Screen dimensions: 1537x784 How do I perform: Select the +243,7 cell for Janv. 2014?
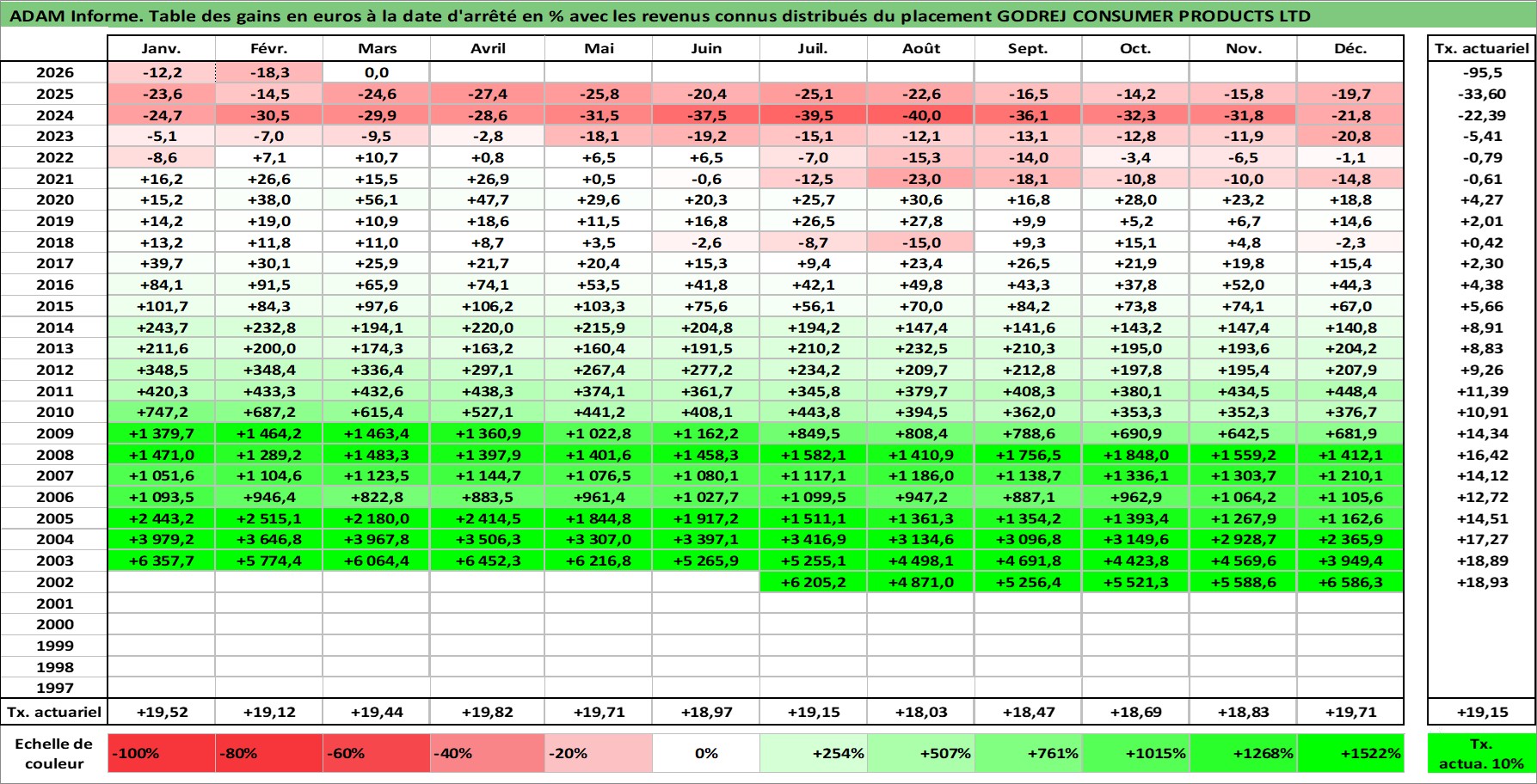[x=162, y=328]
